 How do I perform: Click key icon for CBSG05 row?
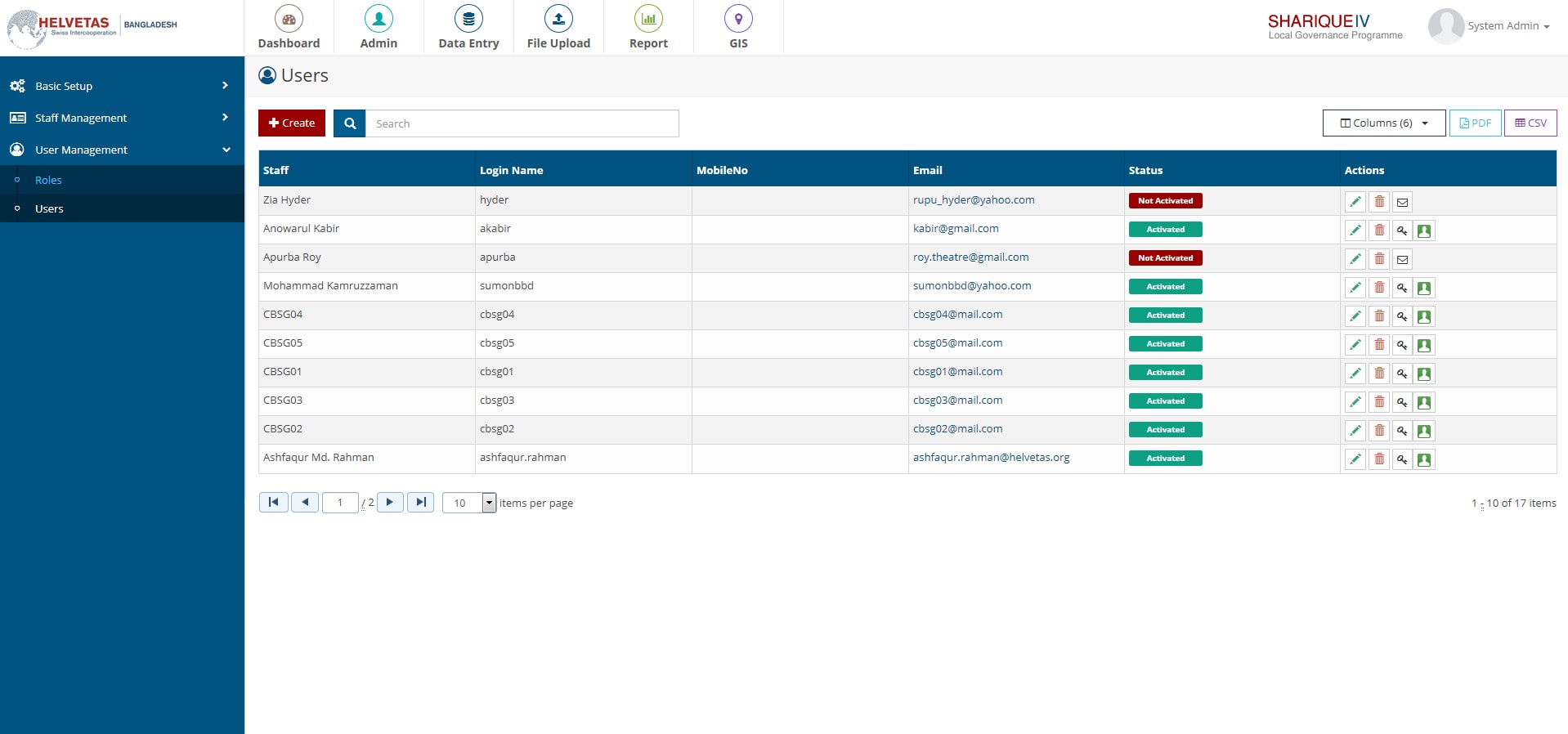(1402, 345)
